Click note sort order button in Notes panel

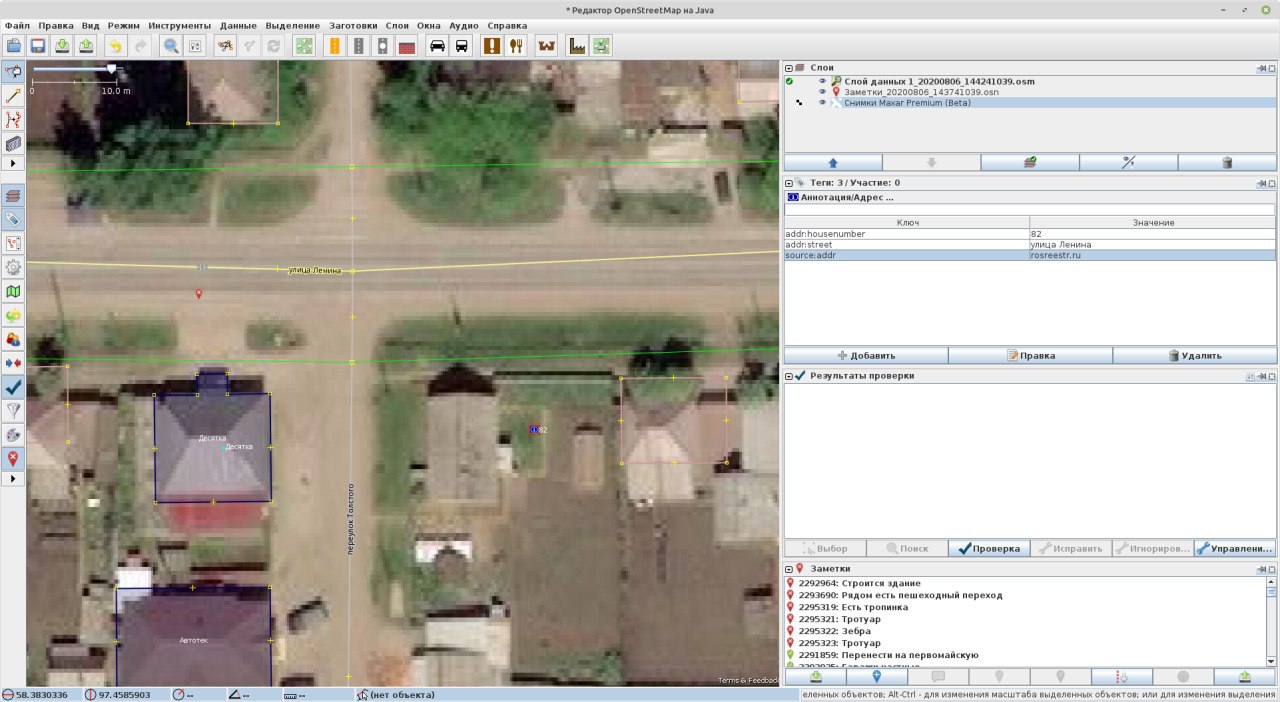[x=1122, y=677]
